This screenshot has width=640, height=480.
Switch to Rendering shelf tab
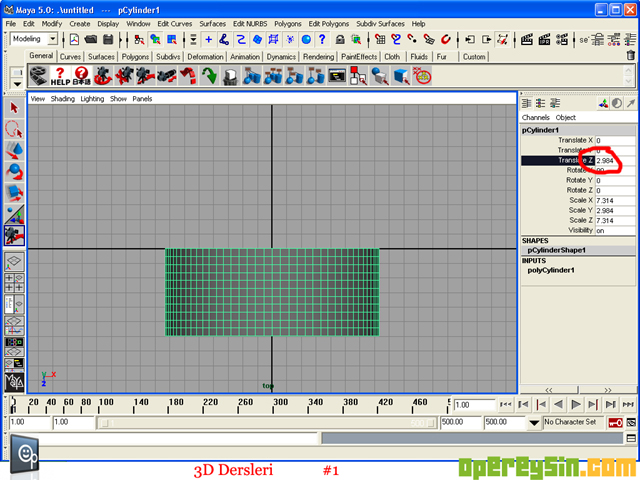(318, 57)
